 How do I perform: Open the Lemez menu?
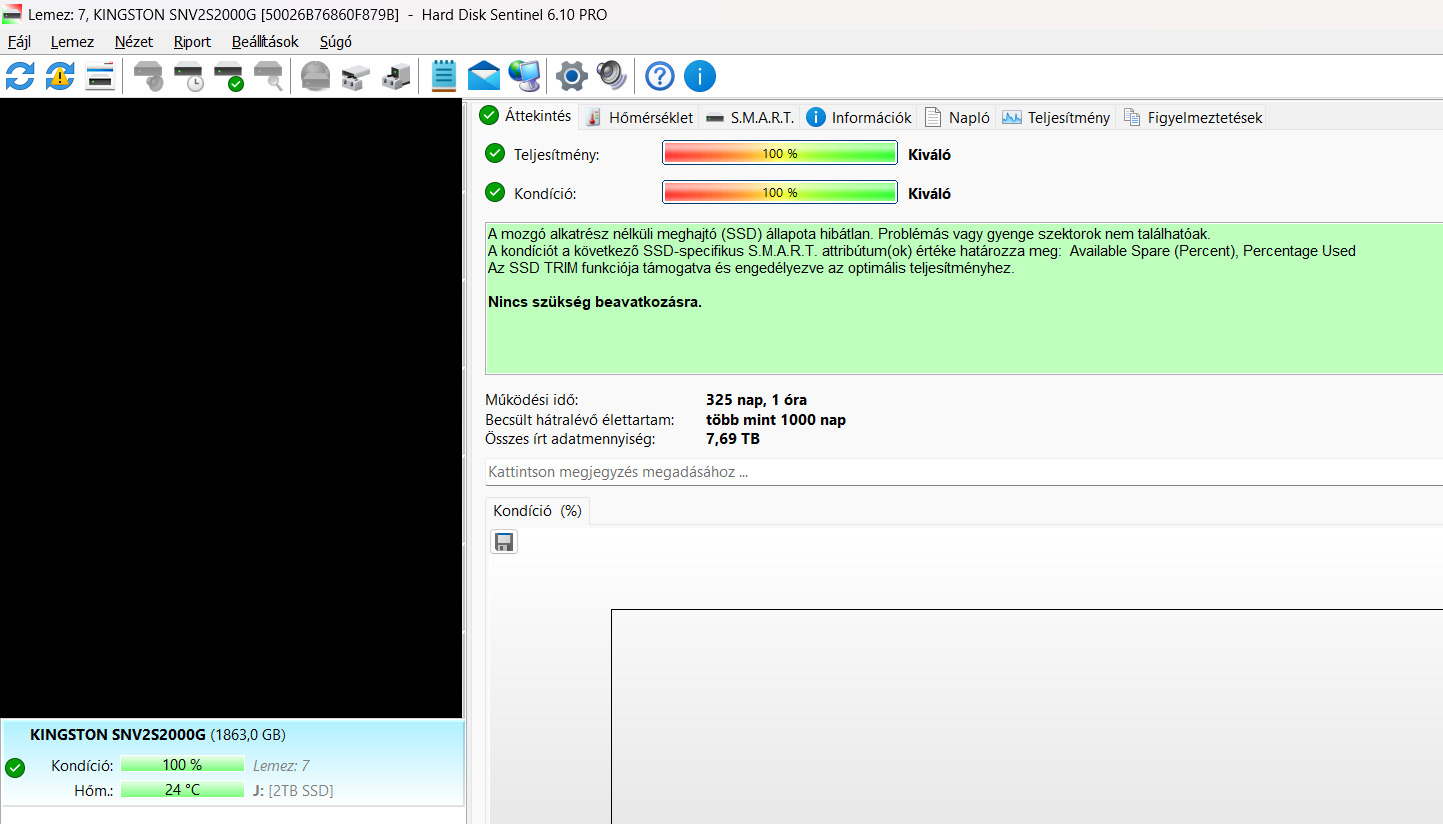click(x=72, y=42)
